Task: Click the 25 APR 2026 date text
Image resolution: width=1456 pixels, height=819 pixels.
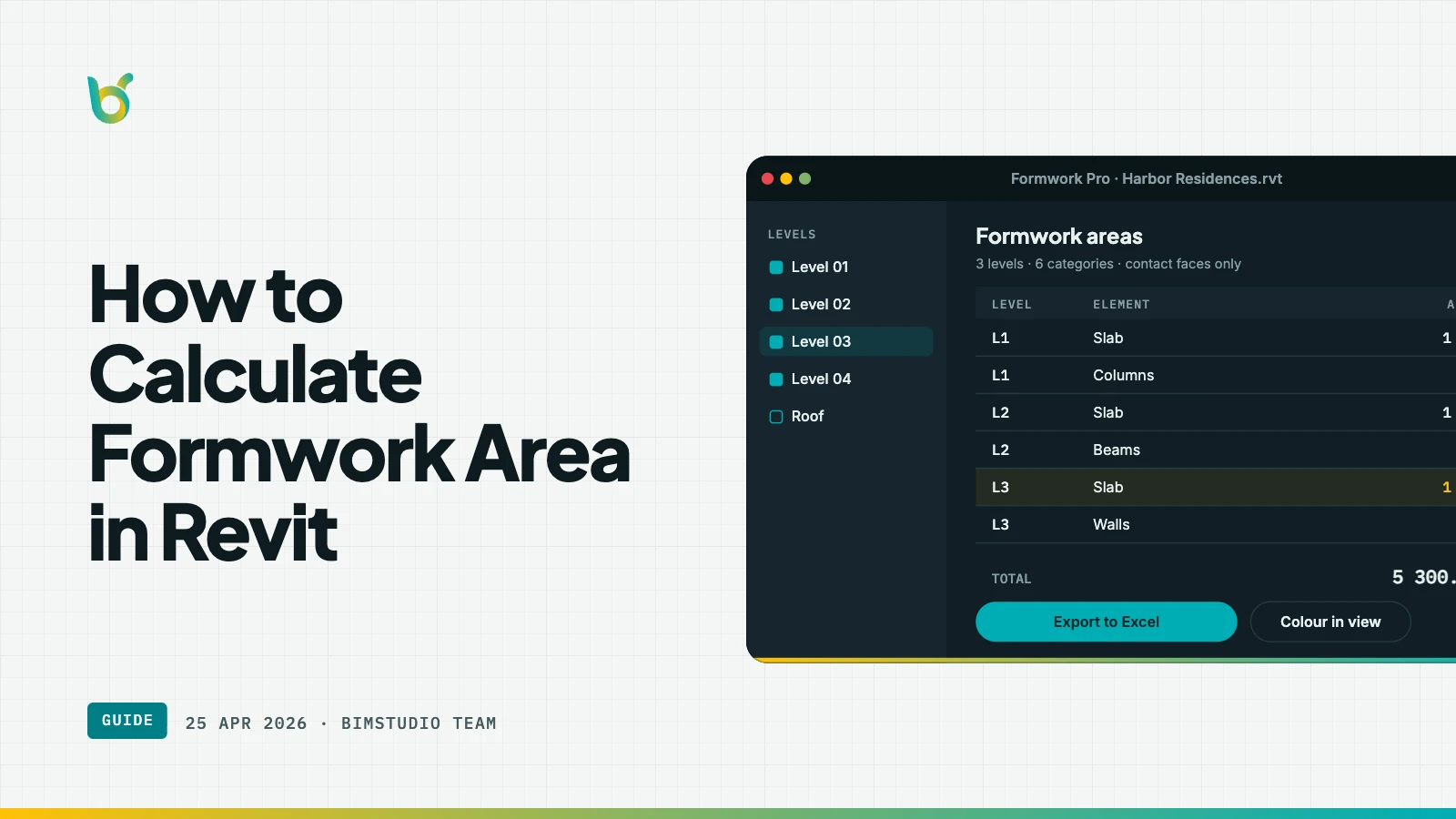Action: (x=247, y=723)
